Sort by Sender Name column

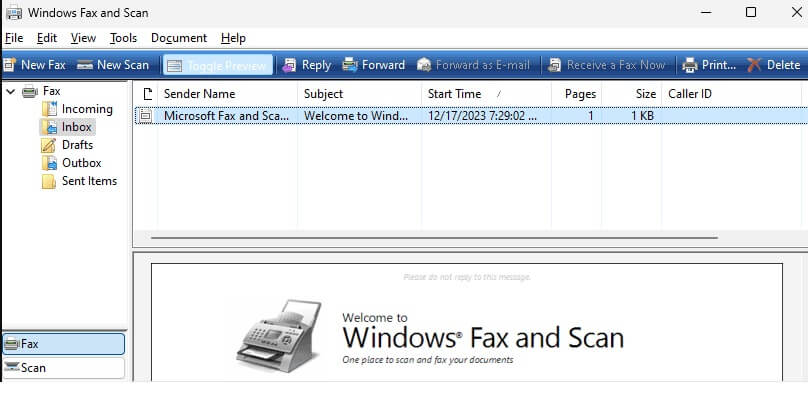(227, 94)
